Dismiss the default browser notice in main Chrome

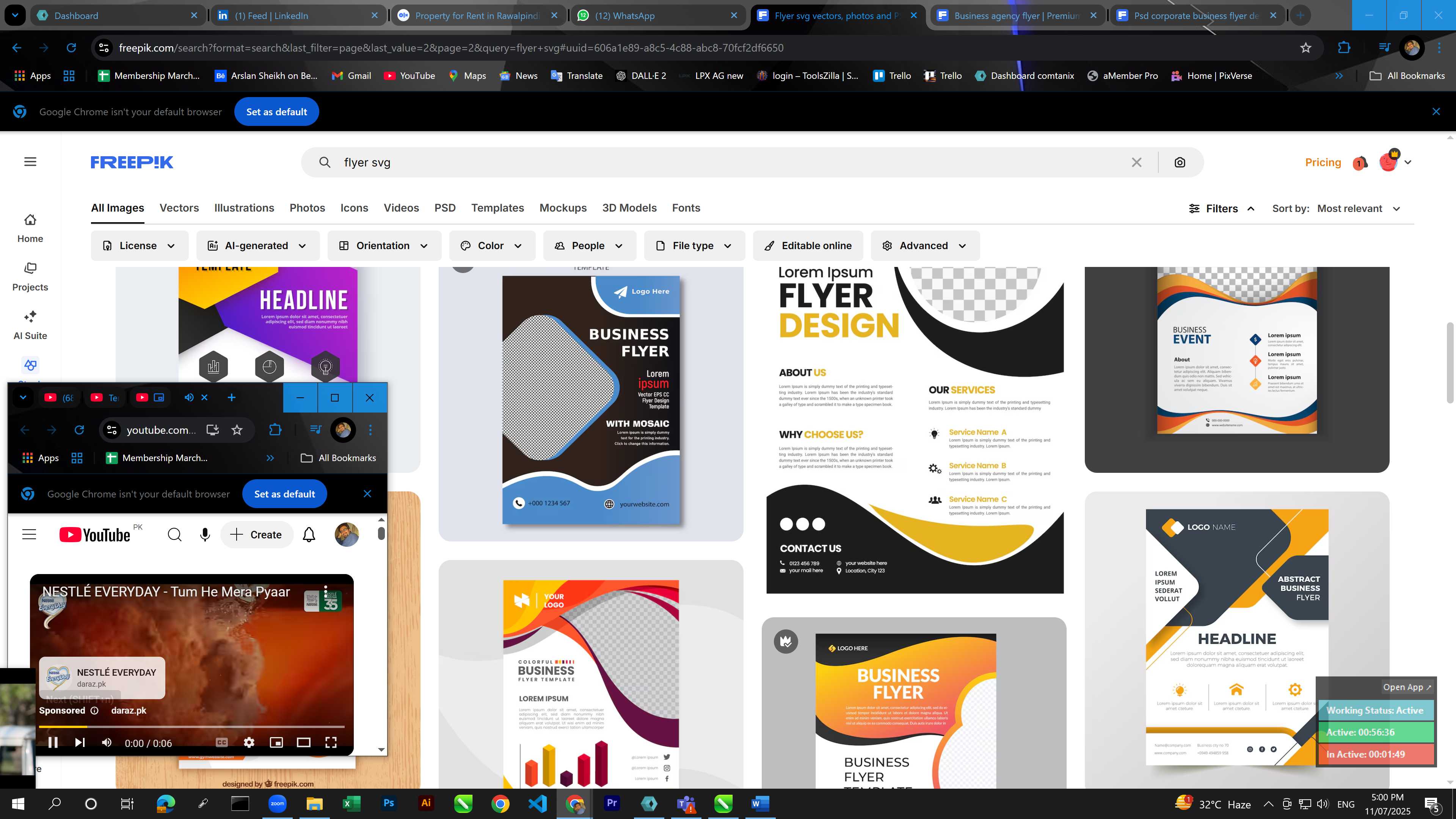(x=1436, y=112)
